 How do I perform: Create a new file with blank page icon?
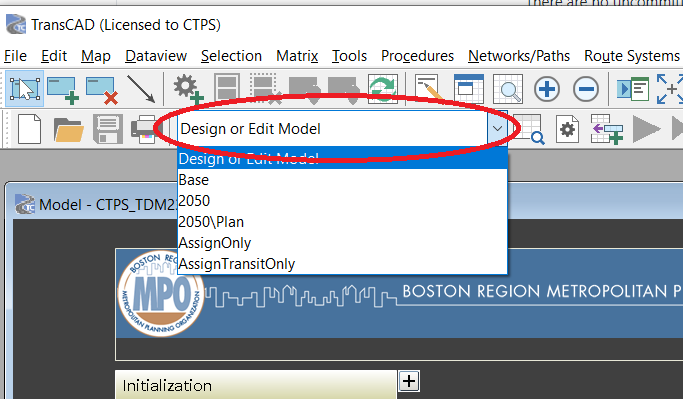pyautogui.click(x=29, y=129)
